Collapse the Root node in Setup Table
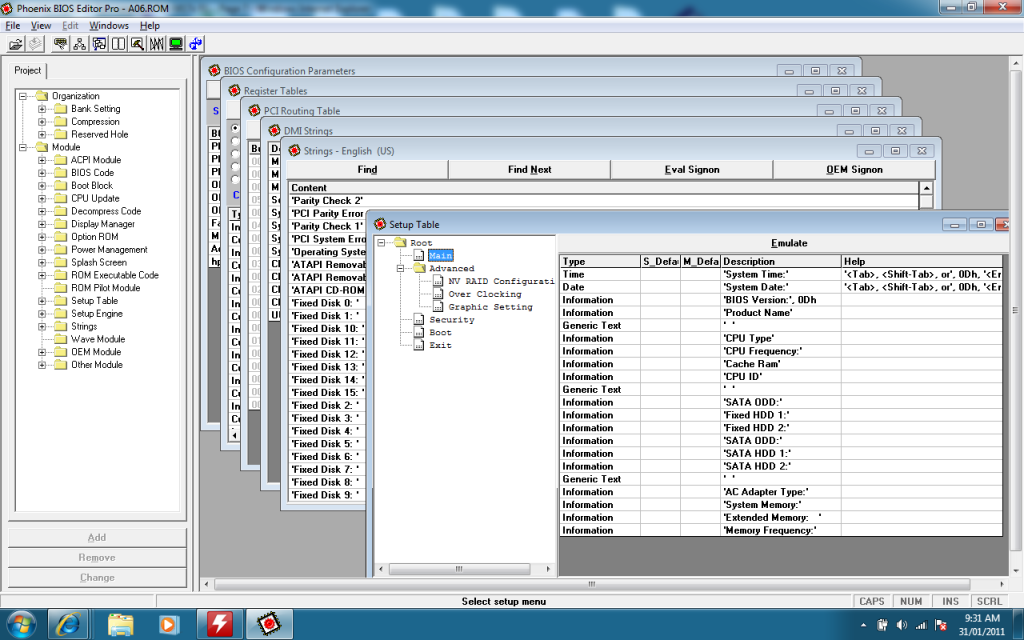 click(x=381, y=243)
